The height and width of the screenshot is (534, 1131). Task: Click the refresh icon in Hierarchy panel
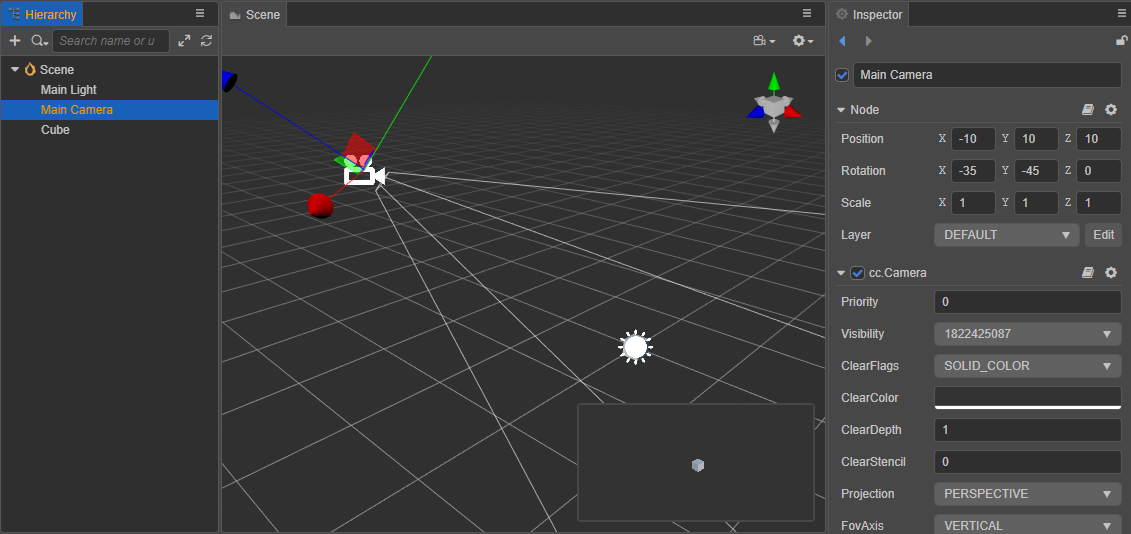(x=206, y=41)
